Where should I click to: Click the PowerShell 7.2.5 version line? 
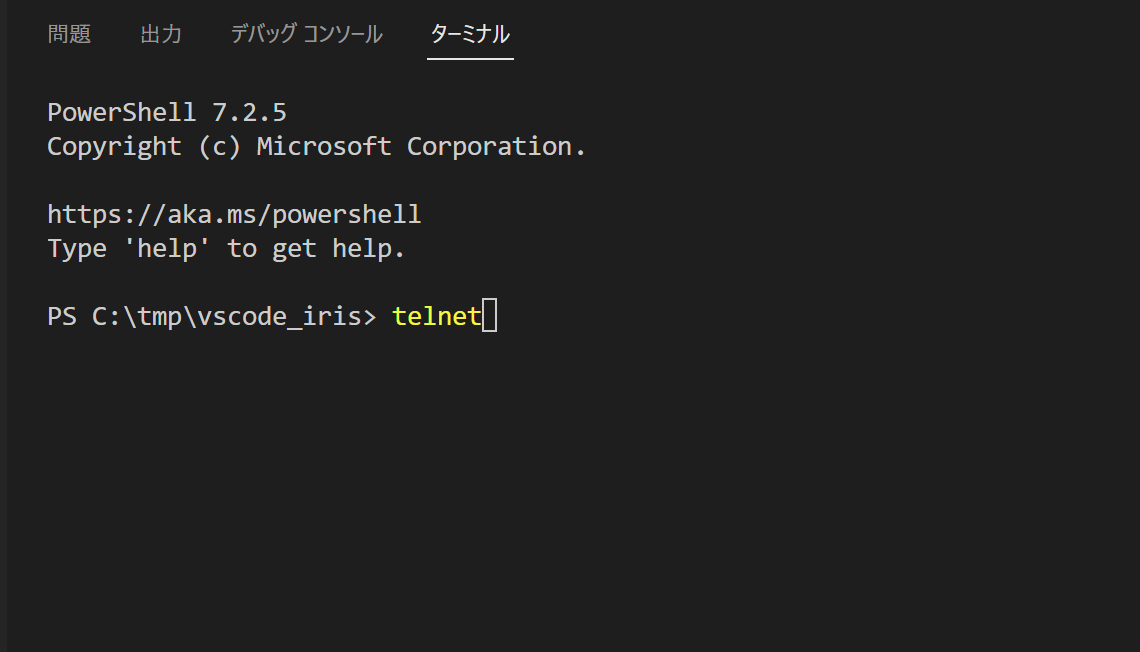point(167,112)
